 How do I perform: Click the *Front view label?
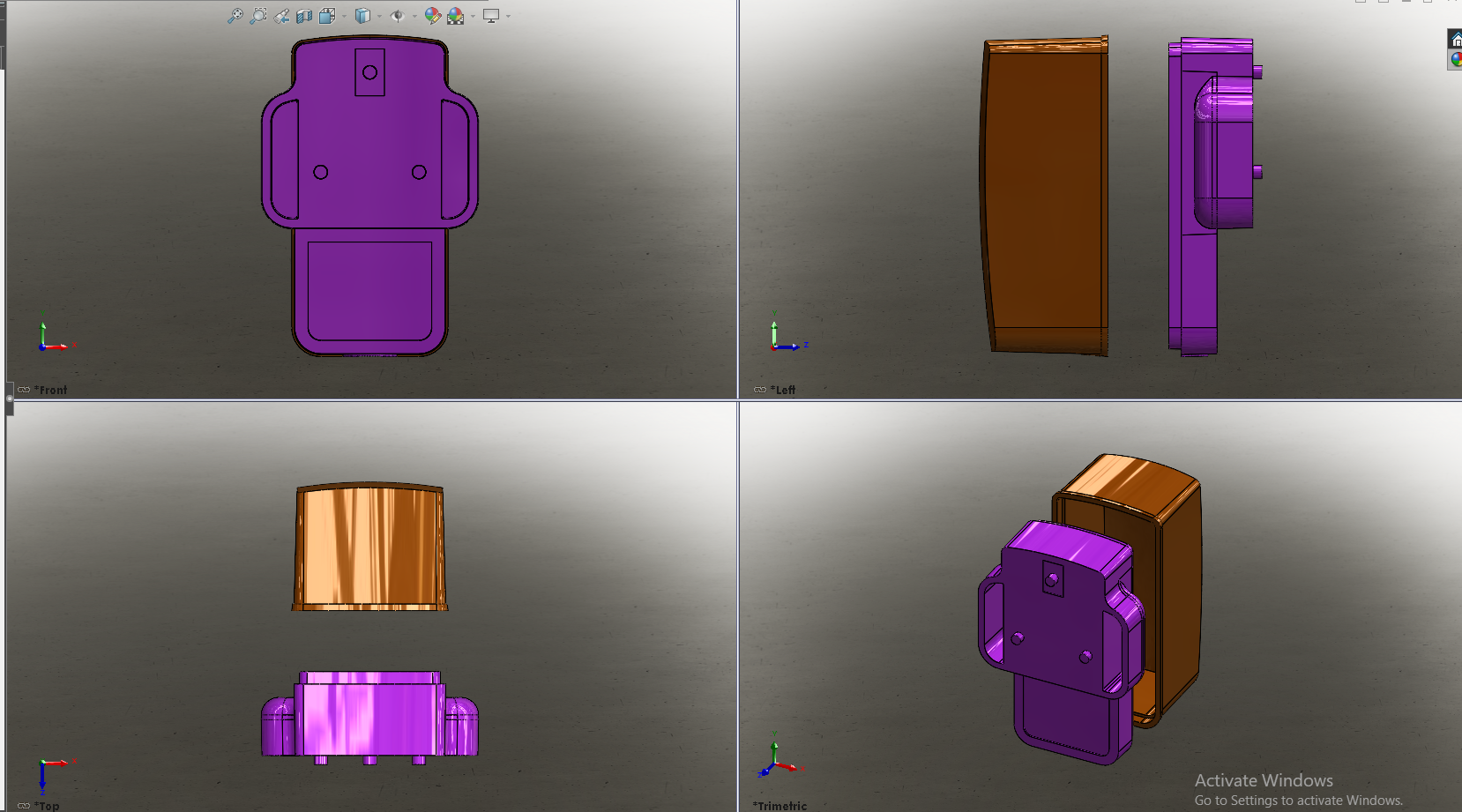[x=50, y=390]
